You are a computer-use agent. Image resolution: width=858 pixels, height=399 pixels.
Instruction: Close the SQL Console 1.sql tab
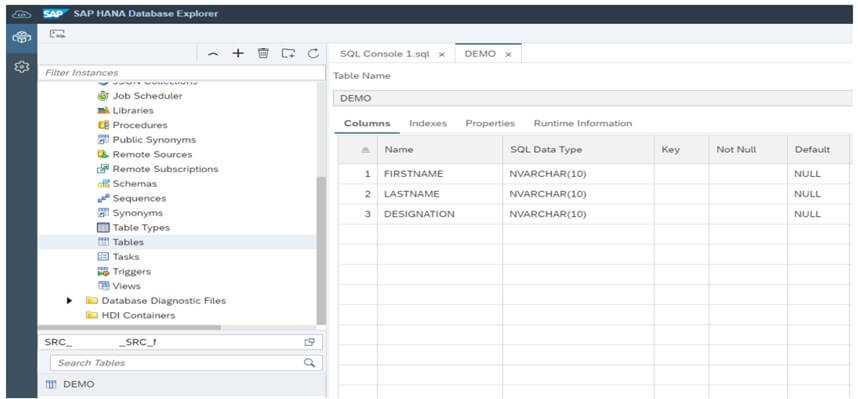[x=442, y=55]
